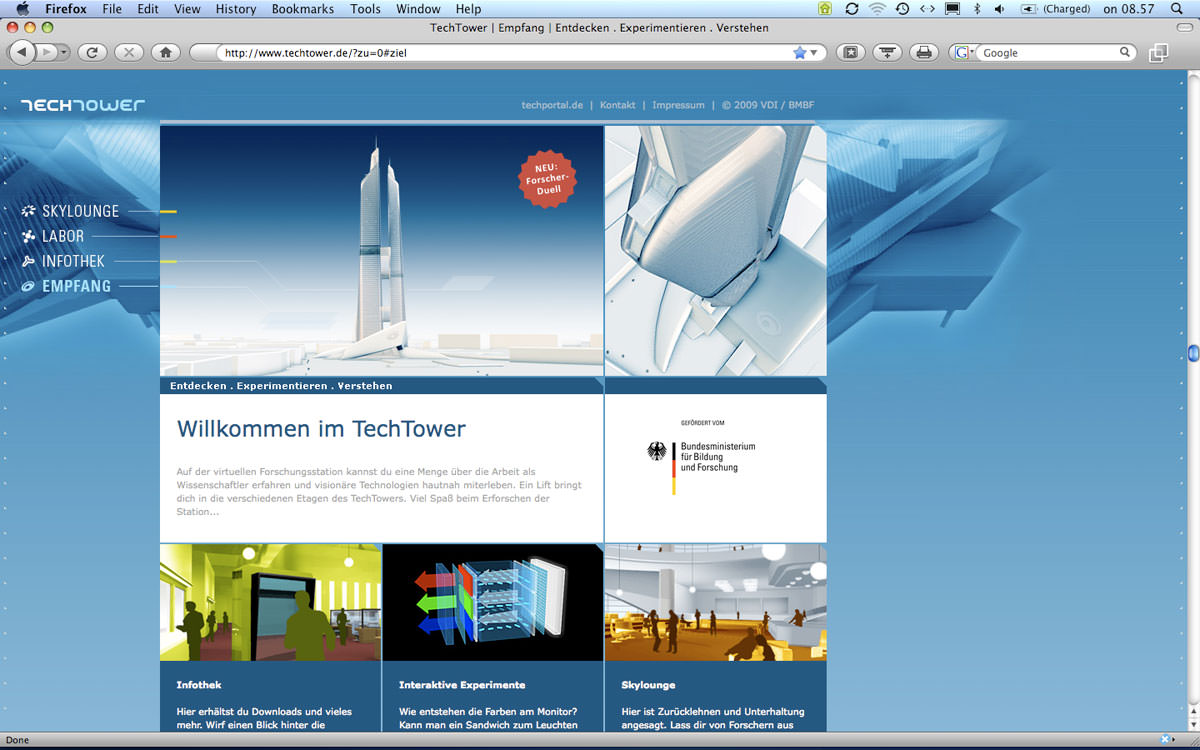
Task: Click the sync arrows menu bar icon
Action: tap(852, 9)
